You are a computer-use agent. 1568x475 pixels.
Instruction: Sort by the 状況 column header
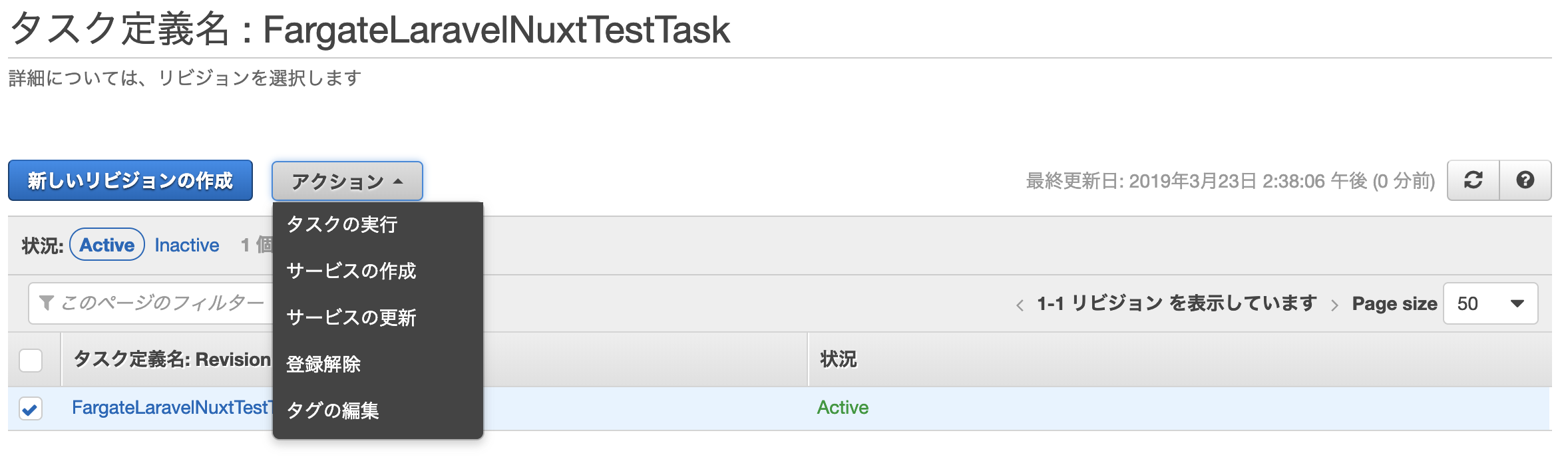pos(838,360)
